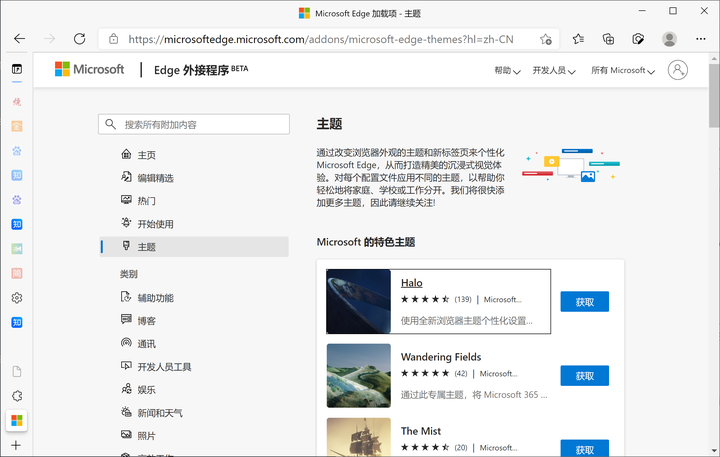Image resolution: width=720 pixels, height=457 pixels.
Task: Open the browser profile avatar
Action: [669, 39]
